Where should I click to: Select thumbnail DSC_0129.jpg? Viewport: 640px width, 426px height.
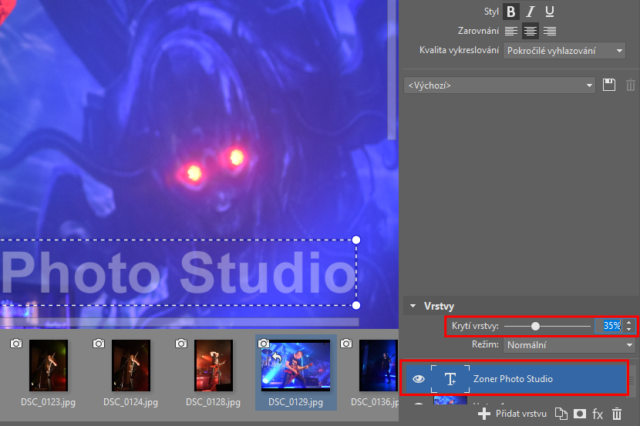(296, 366)
